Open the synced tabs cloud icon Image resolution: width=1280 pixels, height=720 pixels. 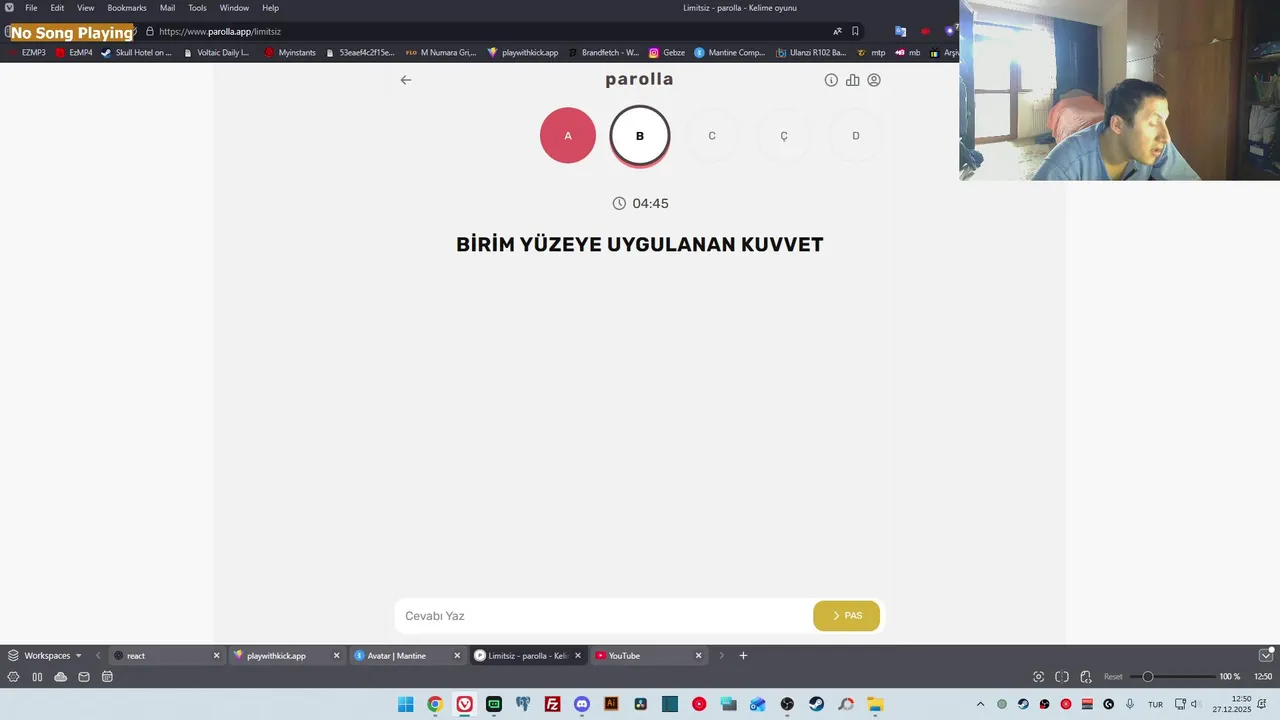(60, 677)
